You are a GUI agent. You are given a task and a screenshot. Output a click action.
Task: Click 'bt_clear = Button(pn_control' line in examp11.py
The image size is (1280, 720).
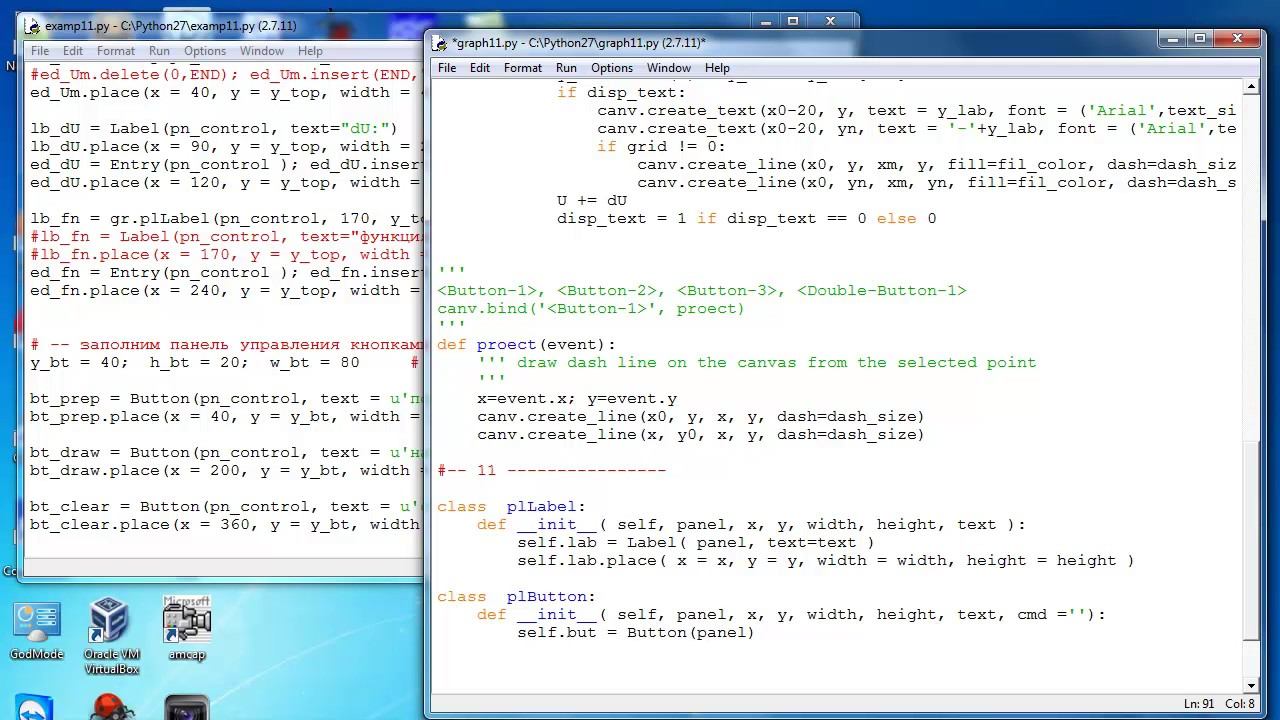[226, 507]
